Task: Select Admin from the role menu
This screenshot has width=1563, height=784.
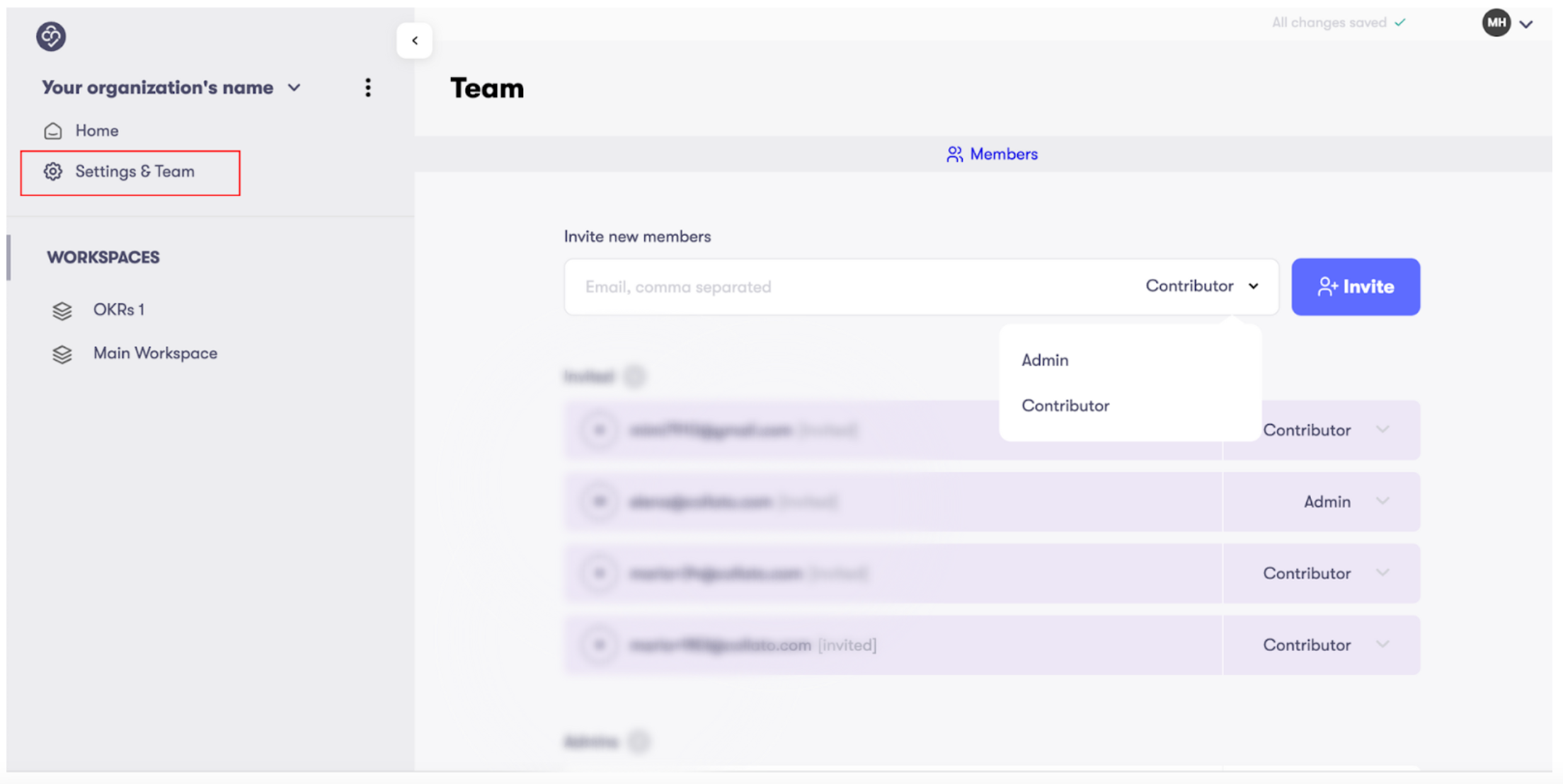Action: click(x=1045, y=360)
